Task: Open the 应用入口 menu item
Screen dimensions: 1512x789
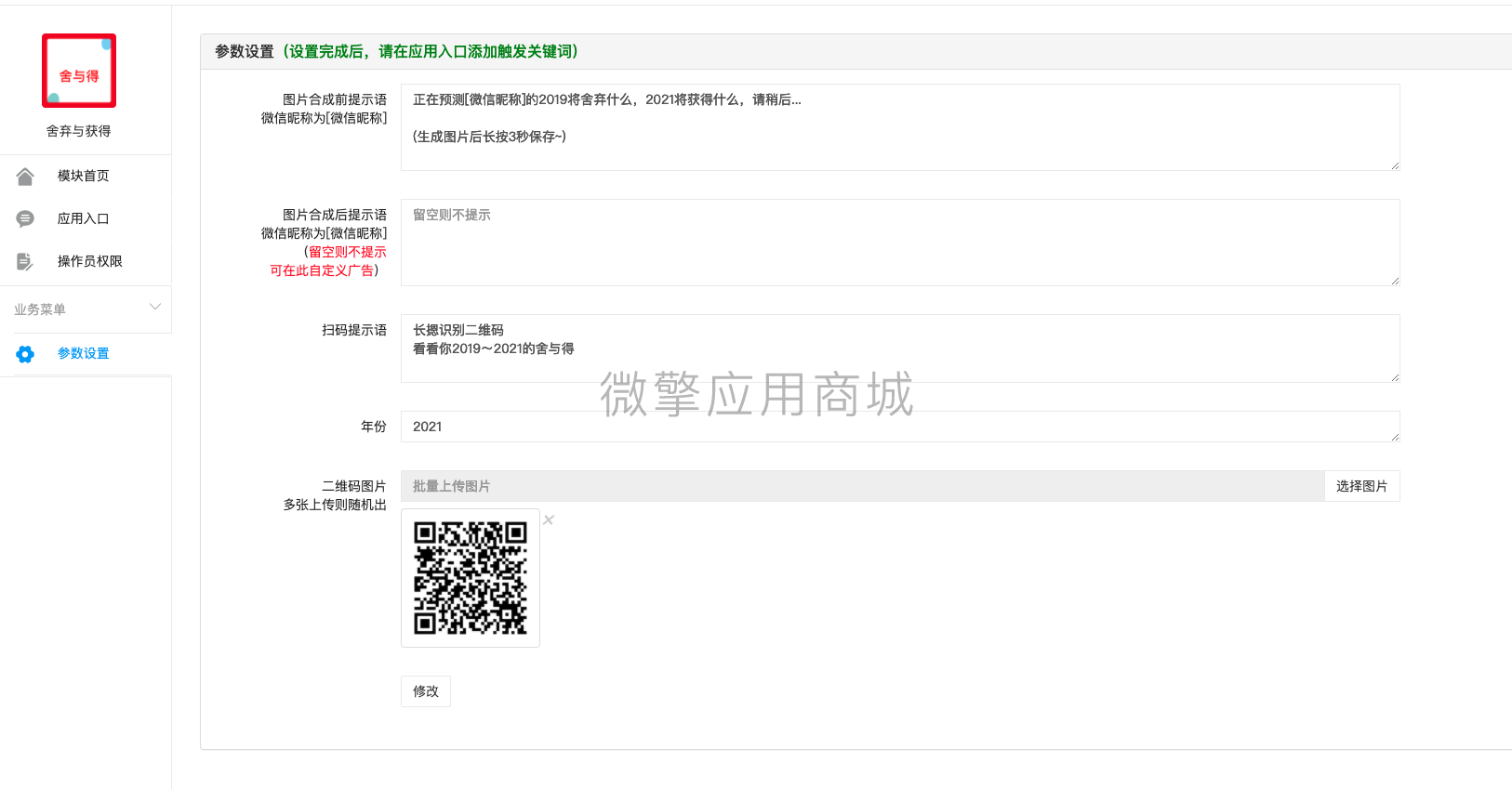Action: click(x=86, y=218)
